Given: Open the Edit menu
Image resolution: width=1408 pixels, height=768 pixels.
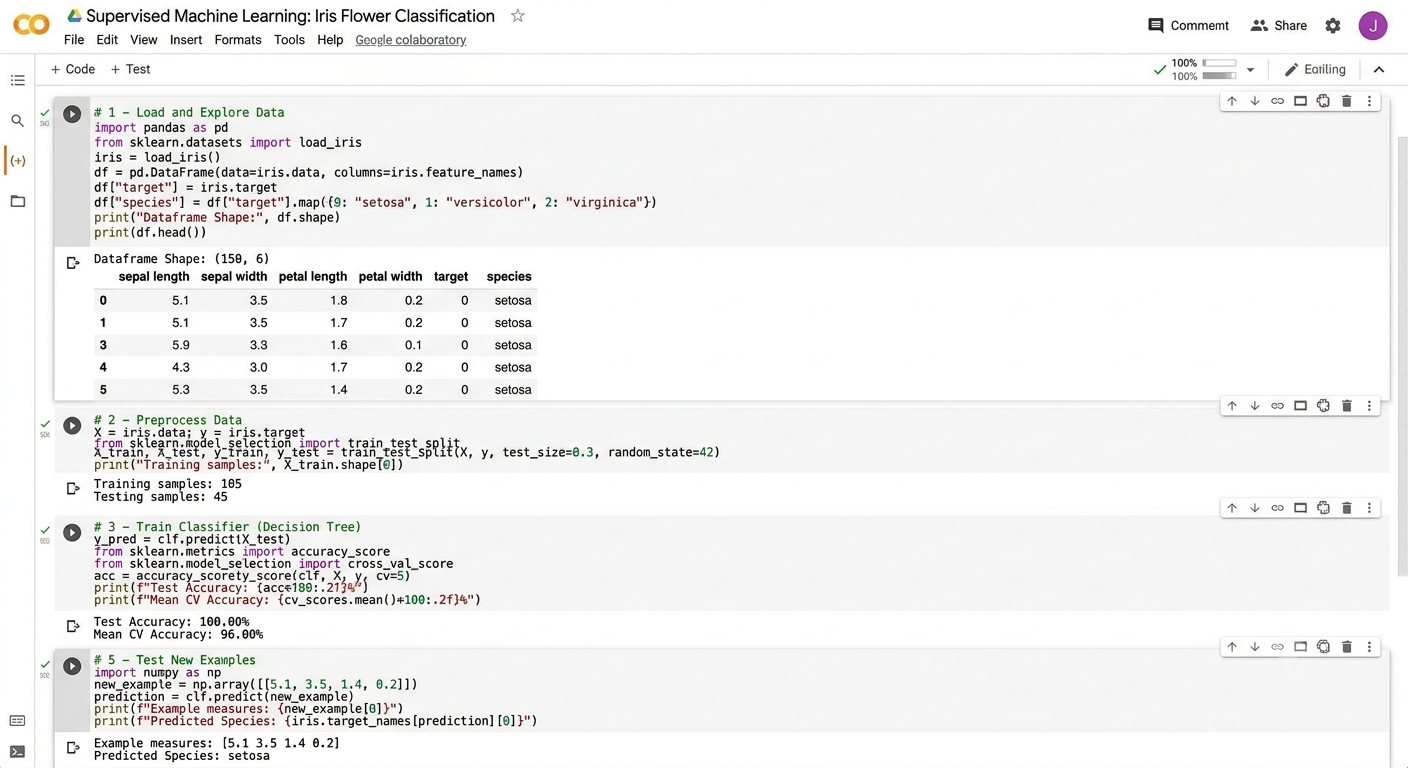Looking at the screenshot, I should (107, 40).
